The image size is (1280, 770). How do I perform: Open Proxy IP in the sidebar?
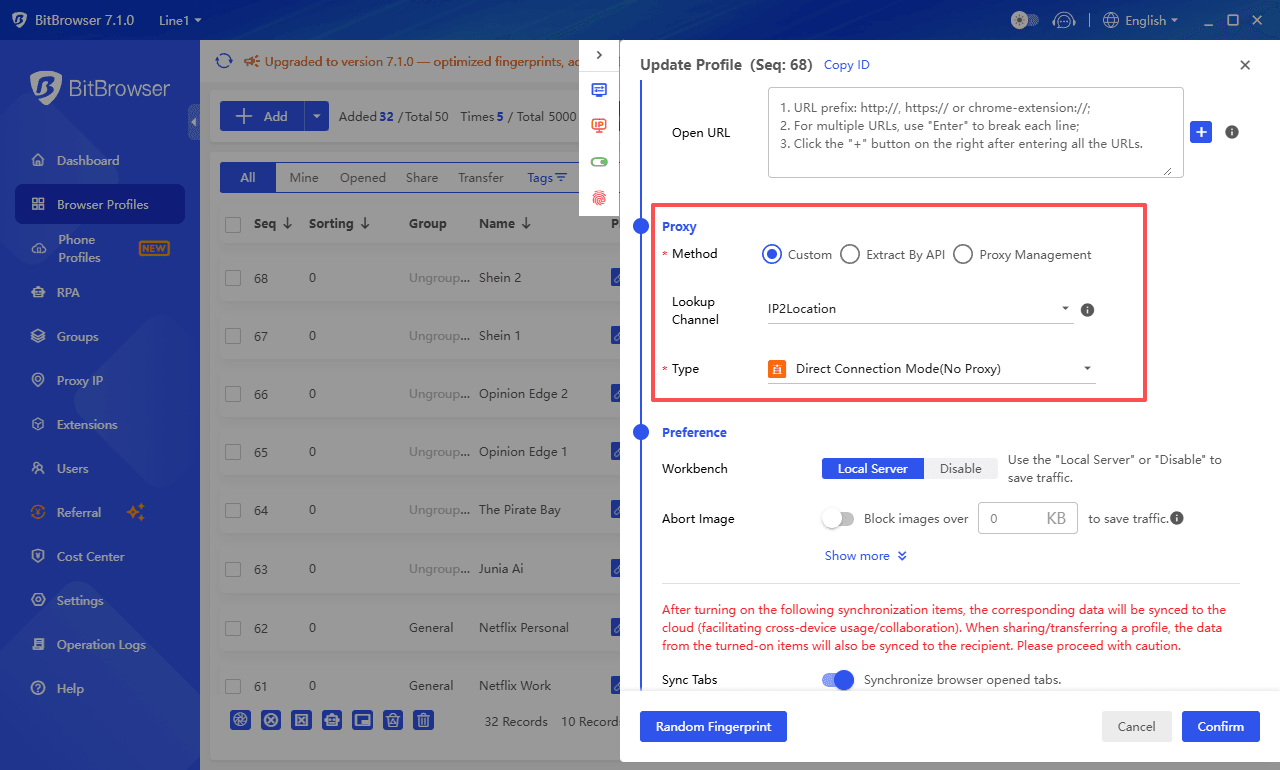[x=80, y=381]
